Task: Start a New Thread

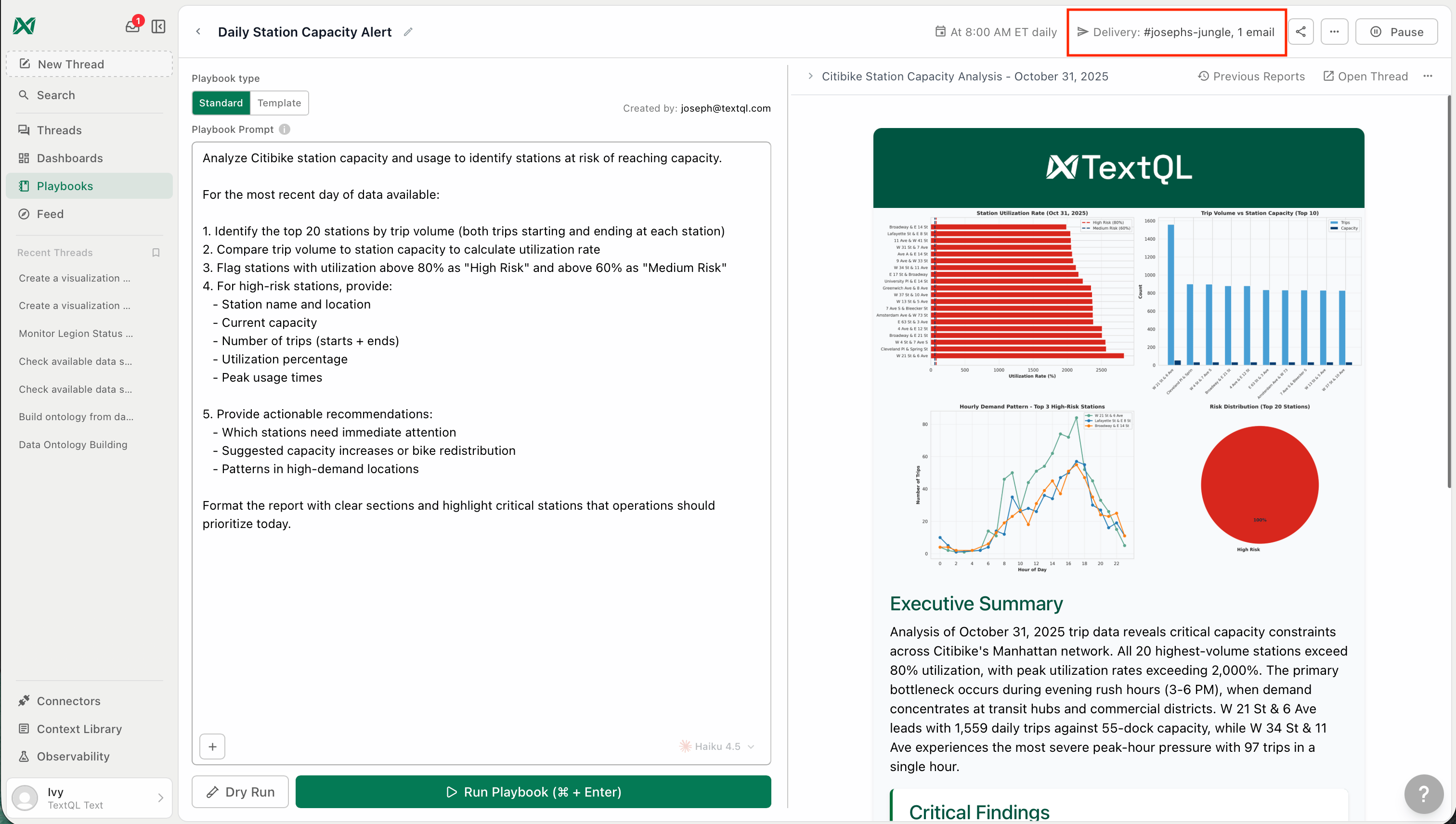Action: 90,64
